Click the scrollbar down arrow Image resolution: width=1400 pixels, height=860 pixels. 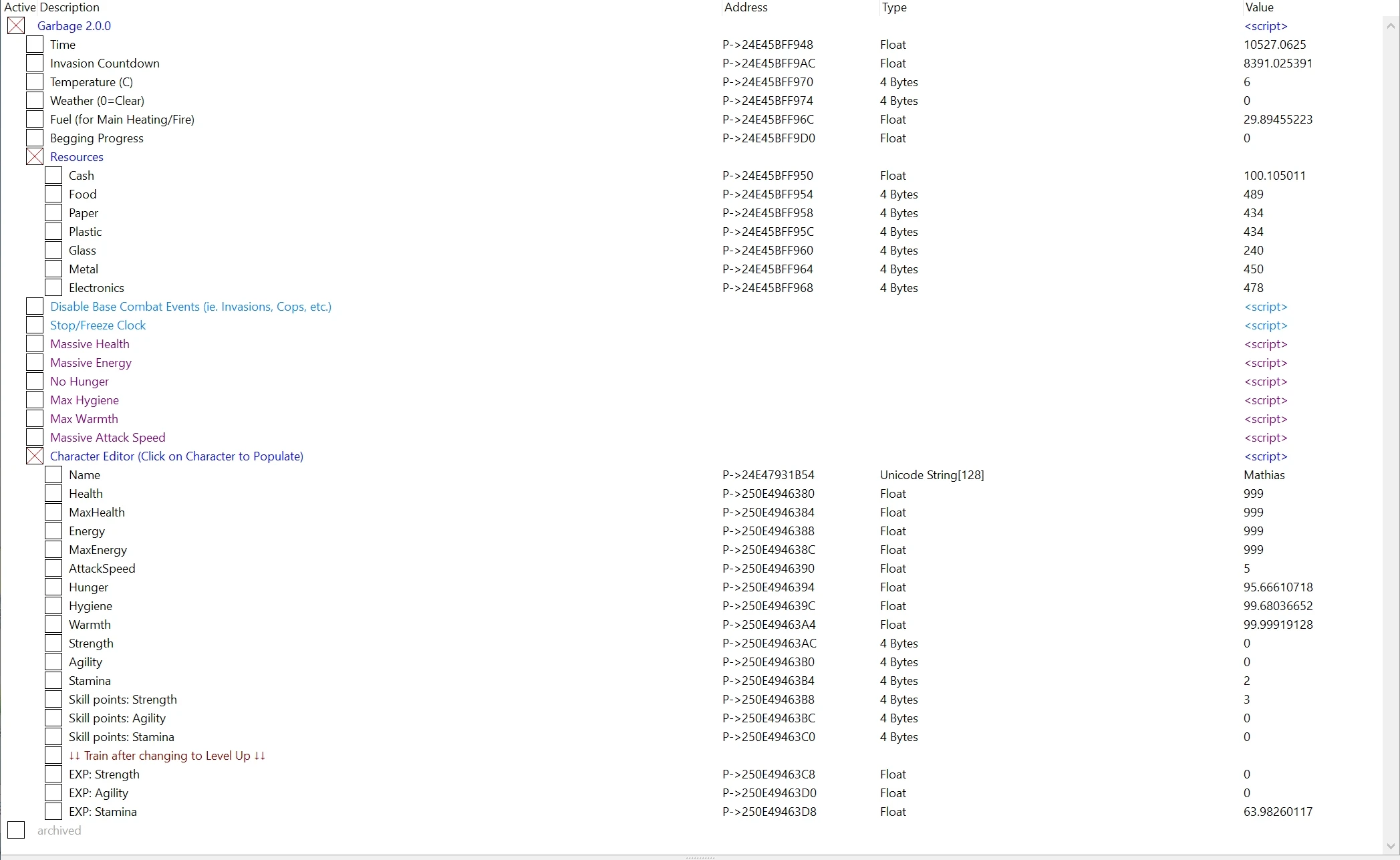coord(1391,846)
